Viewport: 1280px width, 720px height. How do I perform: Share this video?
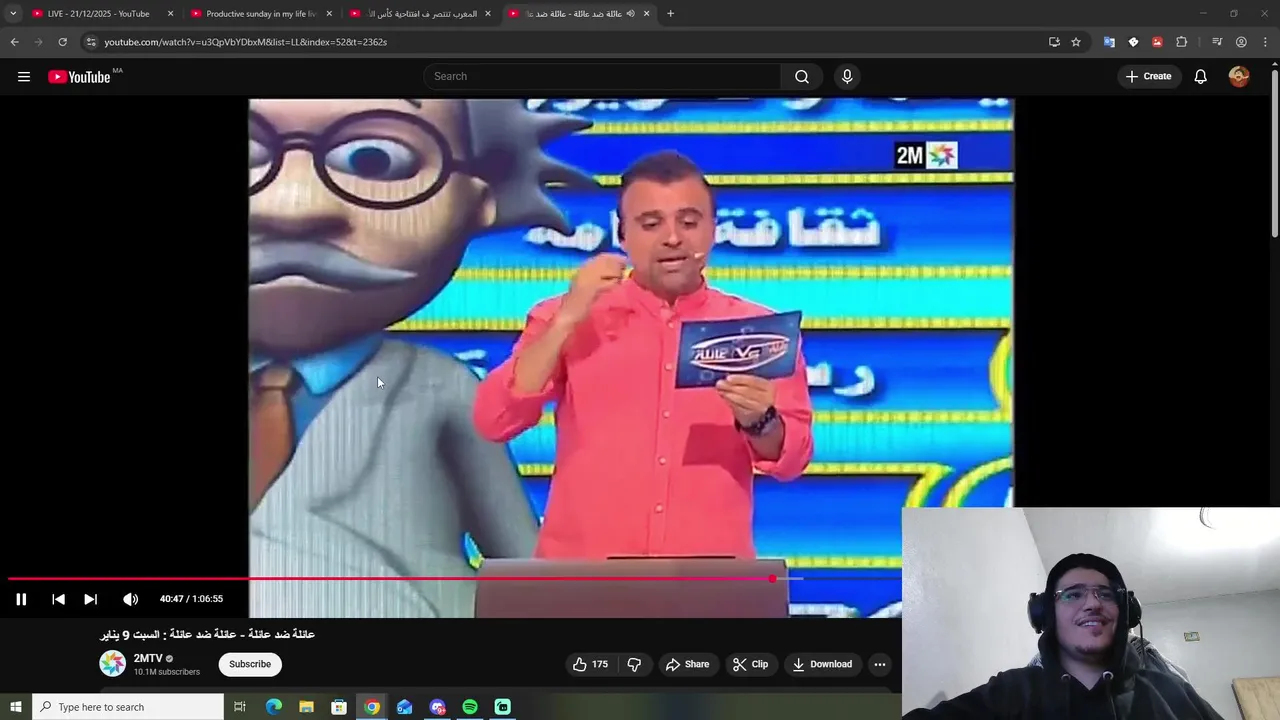687,664
